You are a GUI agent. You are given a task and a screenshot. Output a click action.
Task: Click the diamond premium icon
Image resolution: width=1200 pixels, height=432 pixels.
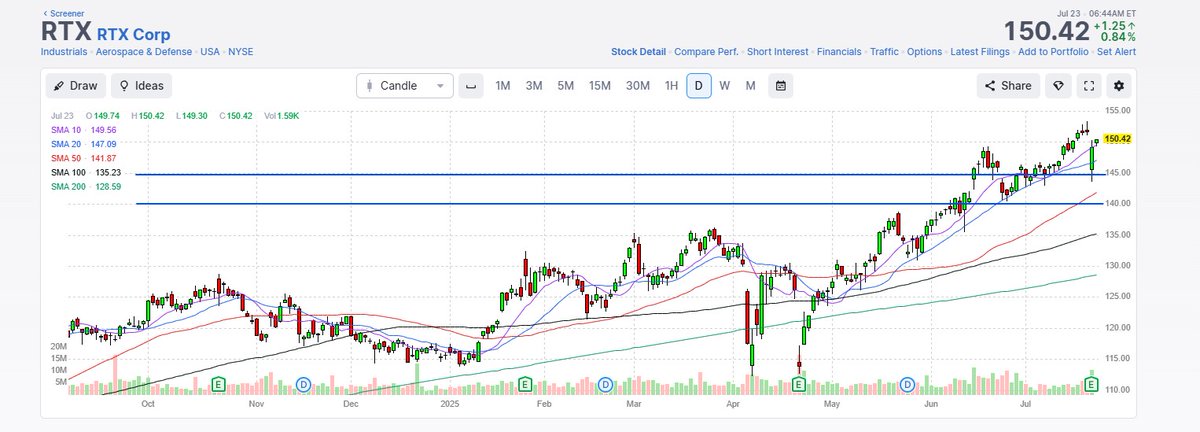[1059, 86]
